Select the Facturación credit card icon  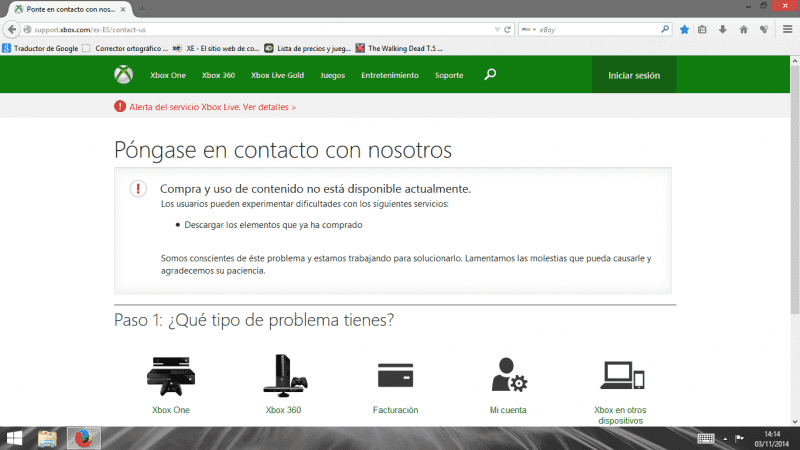pos(395,376)
